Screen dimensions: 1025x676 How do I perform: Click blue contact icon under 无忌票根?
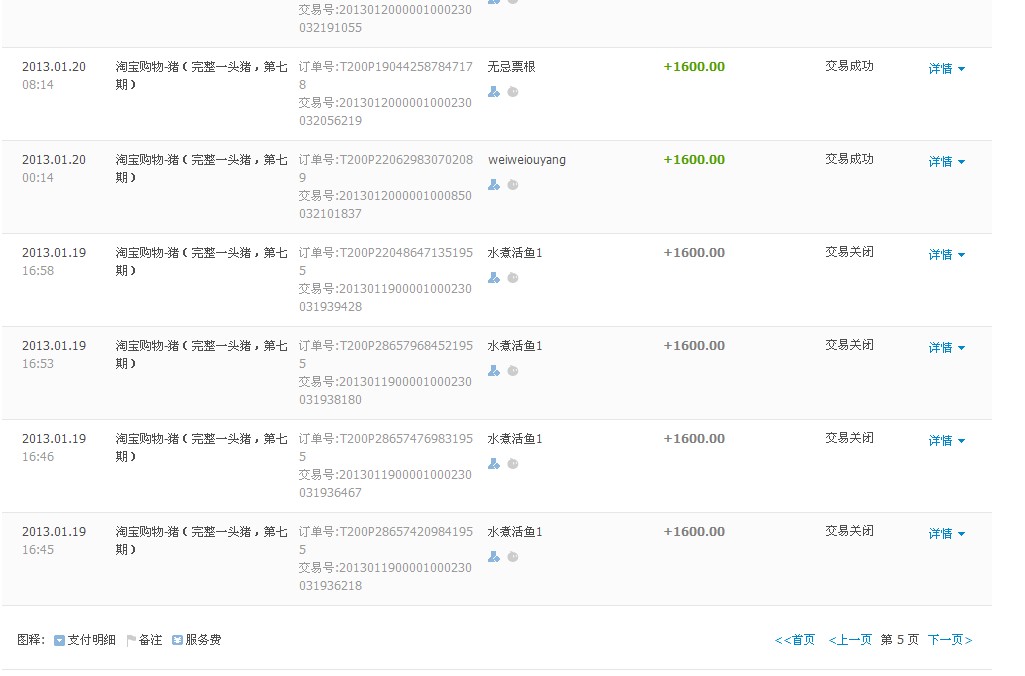click(494, 92)
